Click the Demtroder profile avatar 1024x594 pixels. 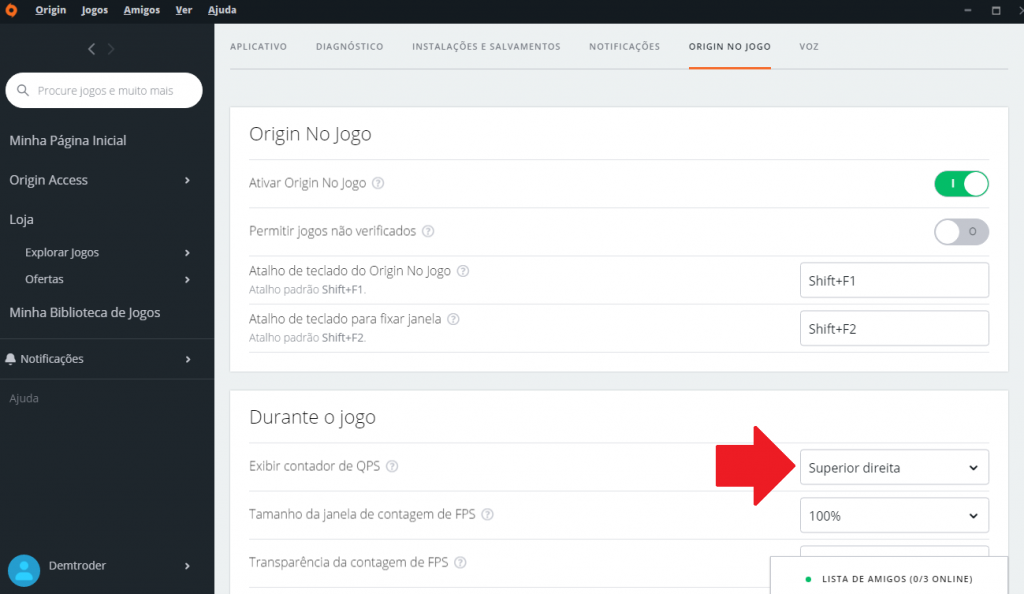(x=24, y=571)
